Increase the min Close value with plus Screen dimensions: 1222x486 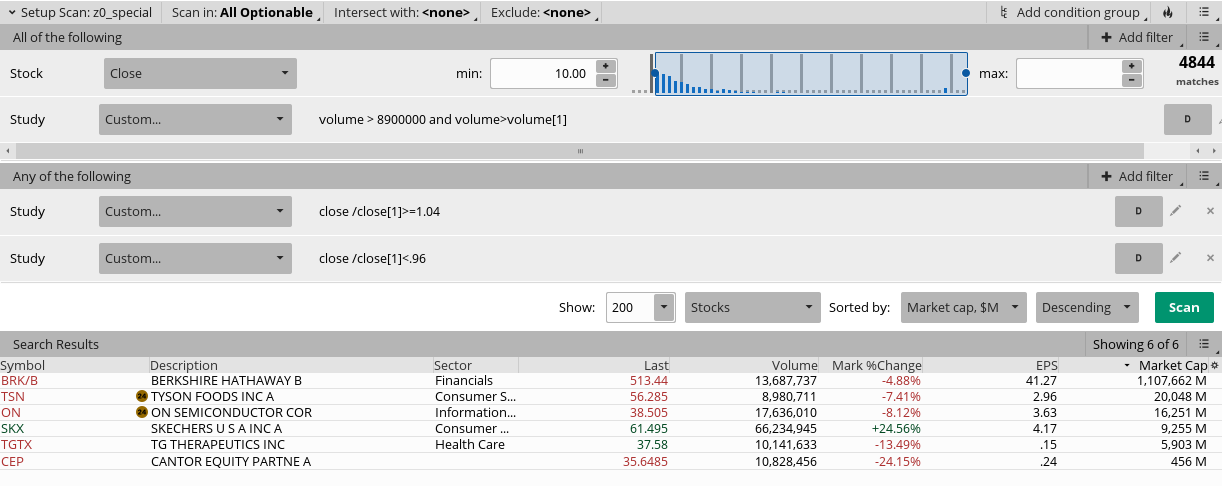(x=605, y=66)
